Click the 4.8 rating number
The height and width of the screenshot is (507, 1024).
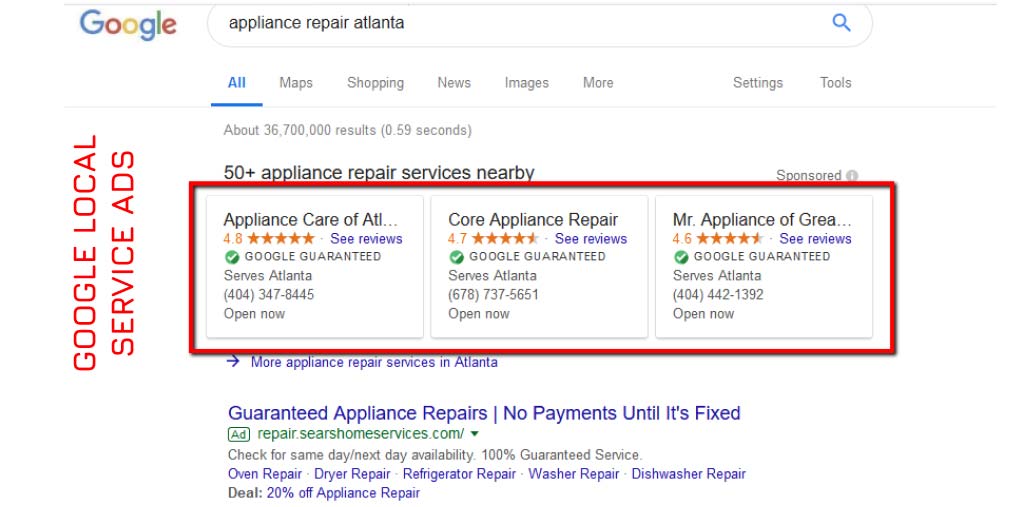coord(233,238)
